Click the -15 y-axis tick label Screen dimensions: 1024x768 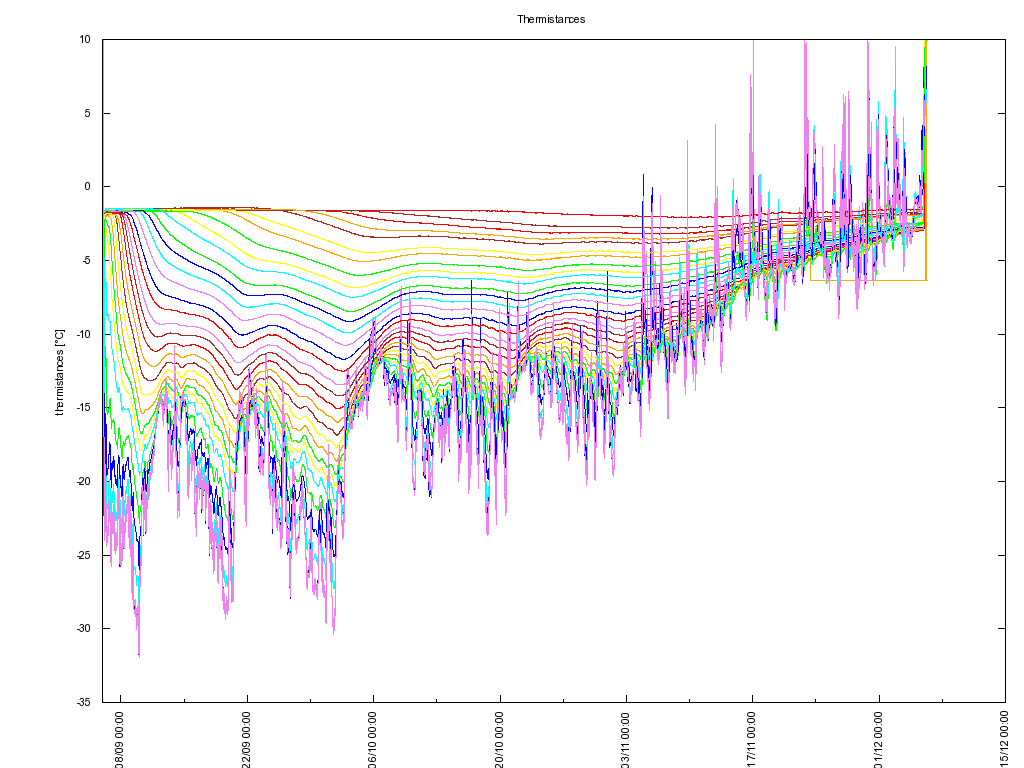coord(84,407)
